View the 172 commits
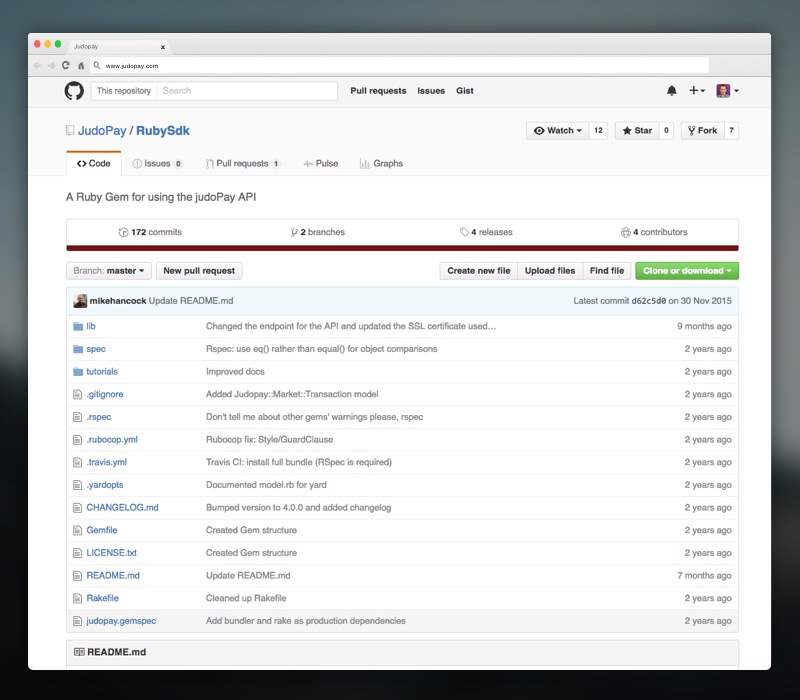The width and height of the screenshot is (800, 700). pos(150,232)
